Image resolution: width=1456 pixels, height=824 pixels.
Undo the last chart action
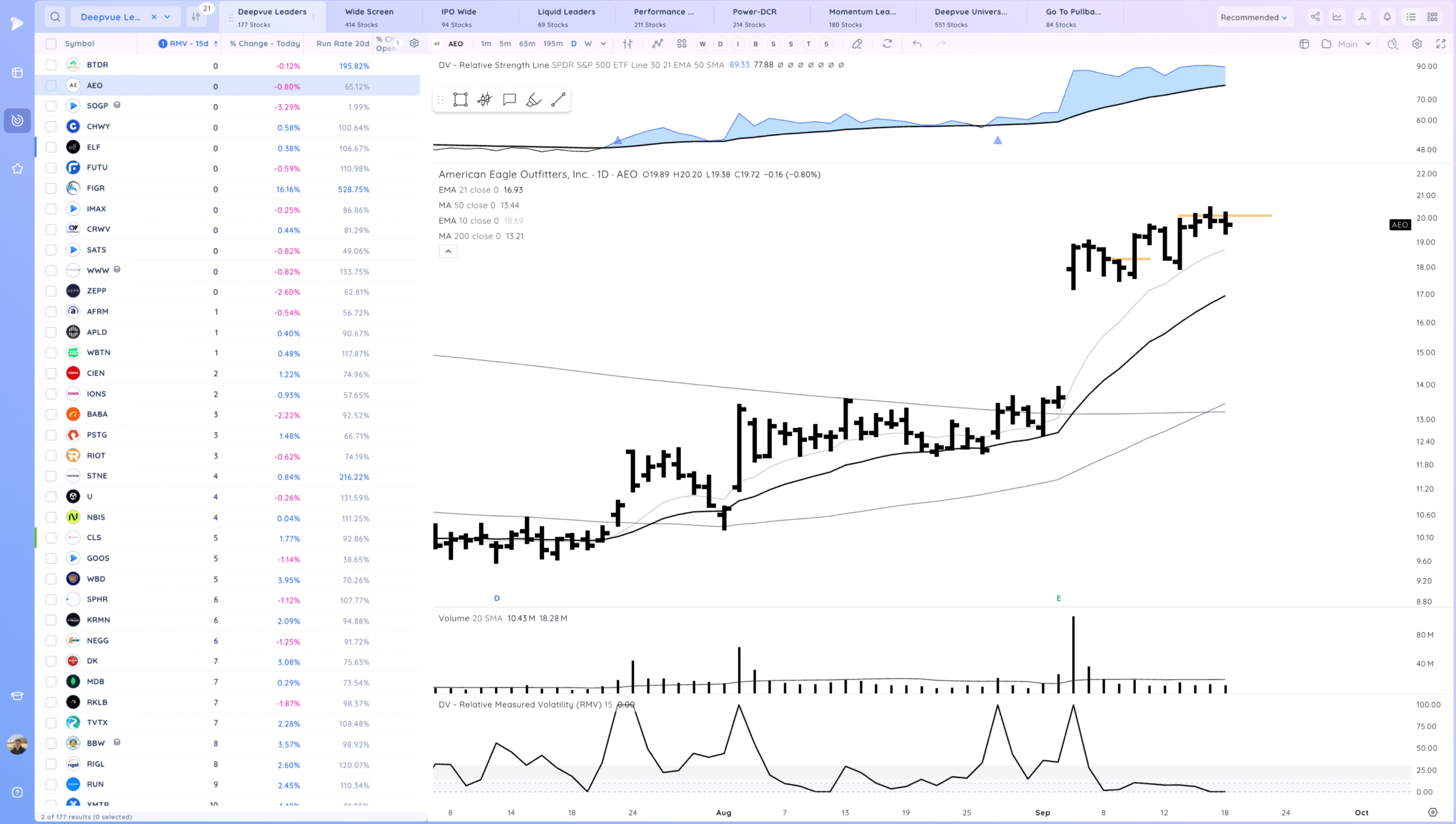(917, 44)
